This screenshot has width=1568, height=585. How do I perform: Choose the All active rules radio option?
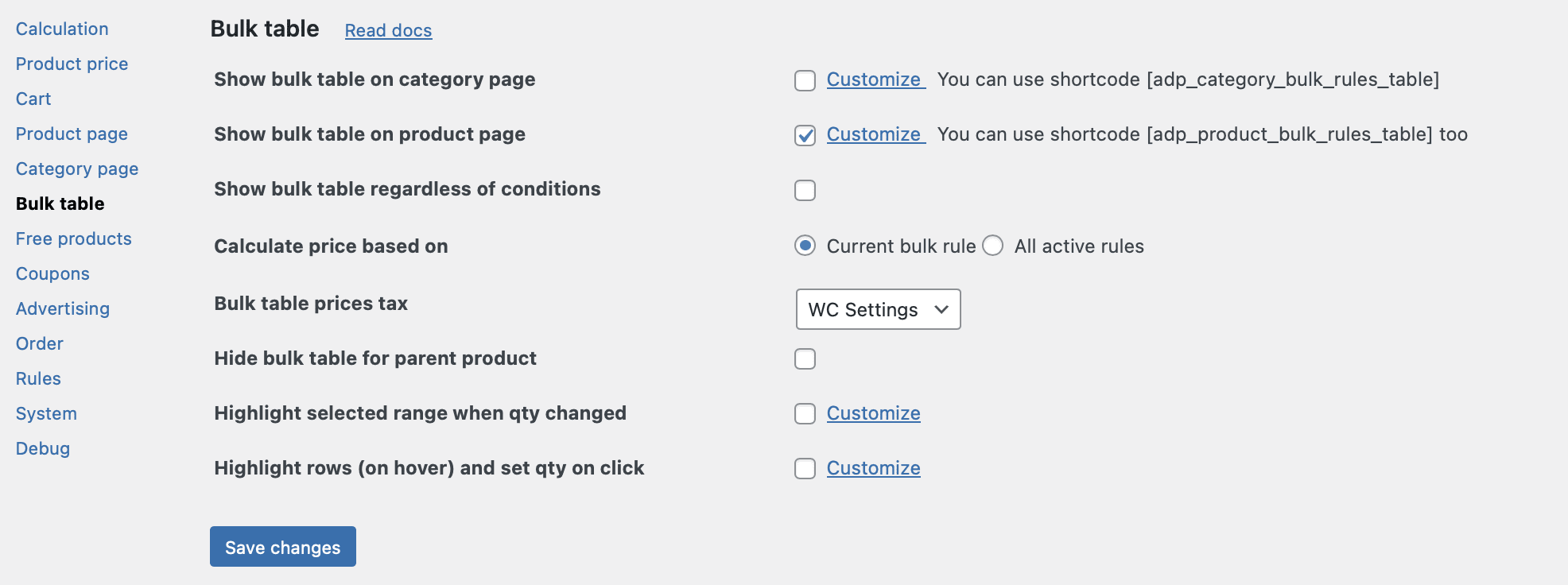(x=992, y=246)
